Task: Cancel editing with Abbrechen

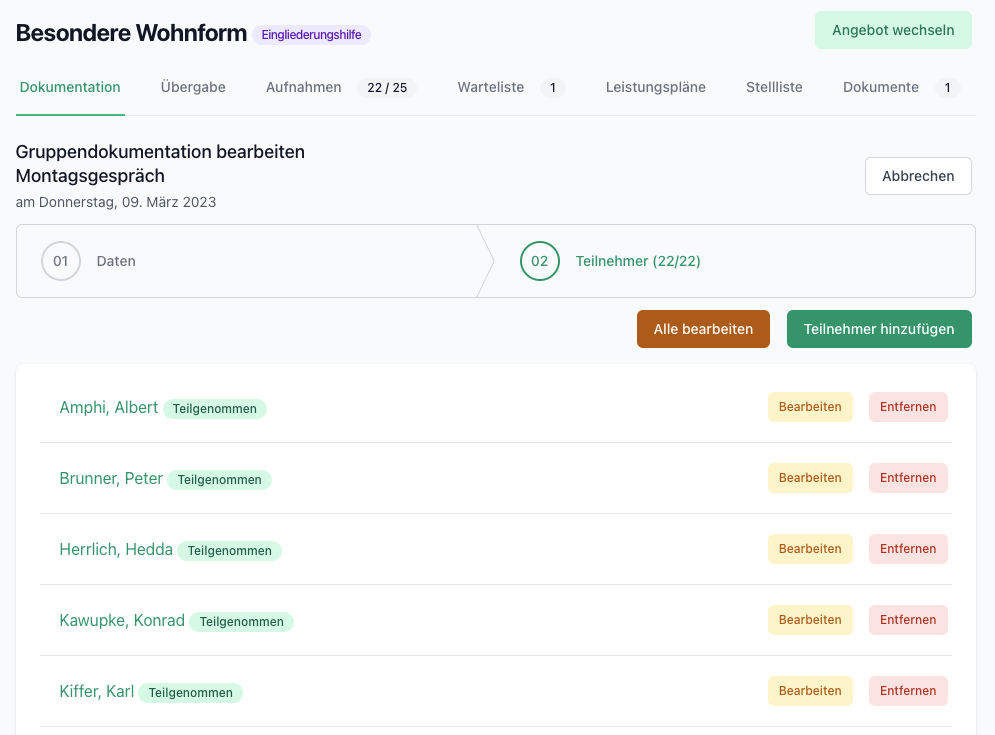Action: pos(918,176)
